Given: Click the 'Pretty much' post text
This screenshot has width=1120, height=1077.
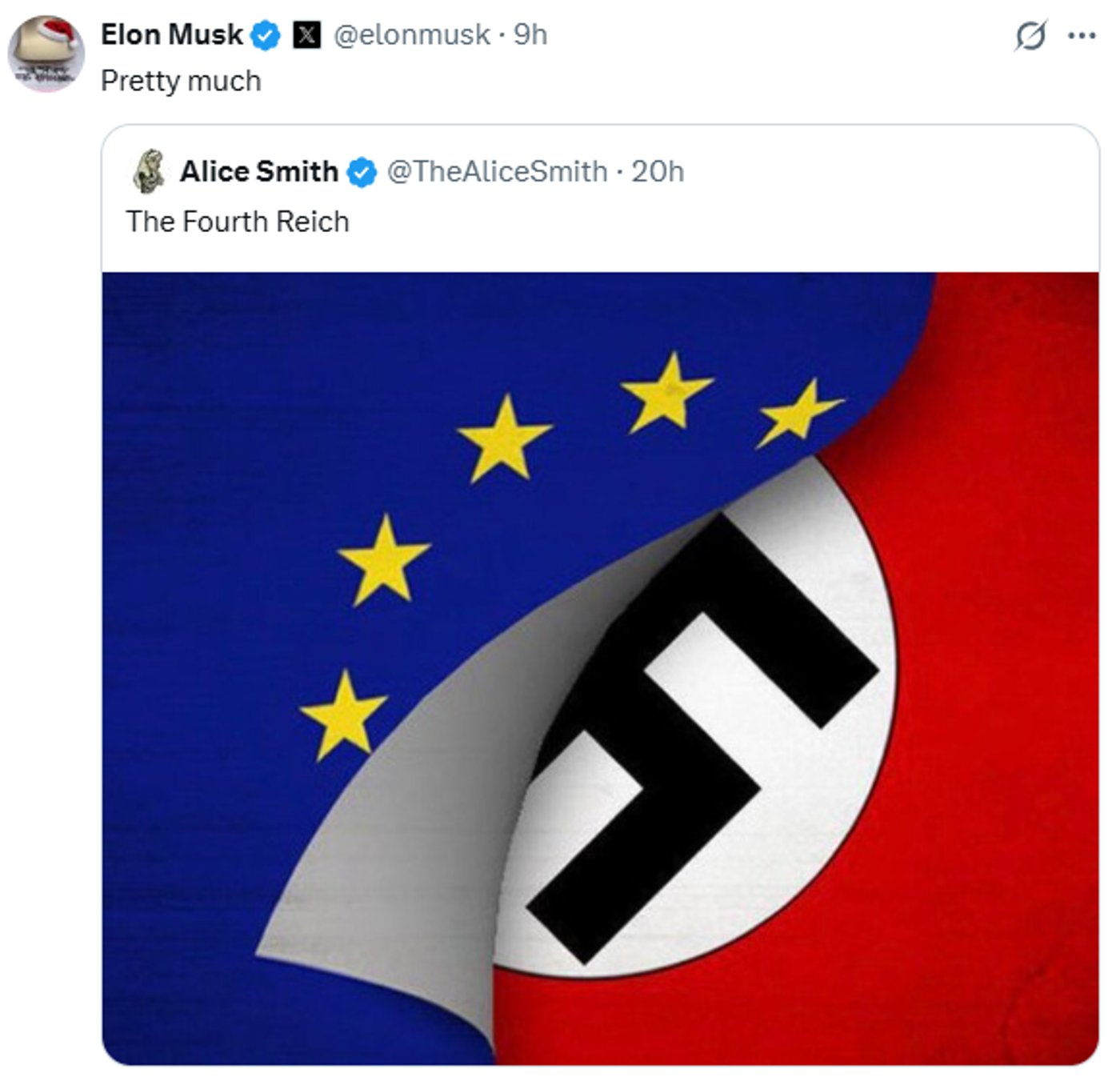Looking at the screenshot, I should tap(181, 81).
